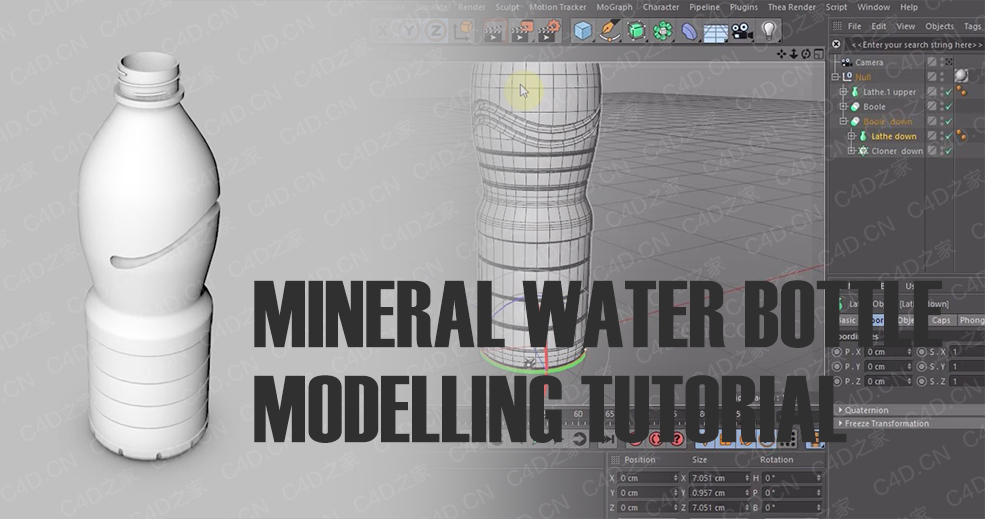Click the Size X field 7.051 cm

720,478
